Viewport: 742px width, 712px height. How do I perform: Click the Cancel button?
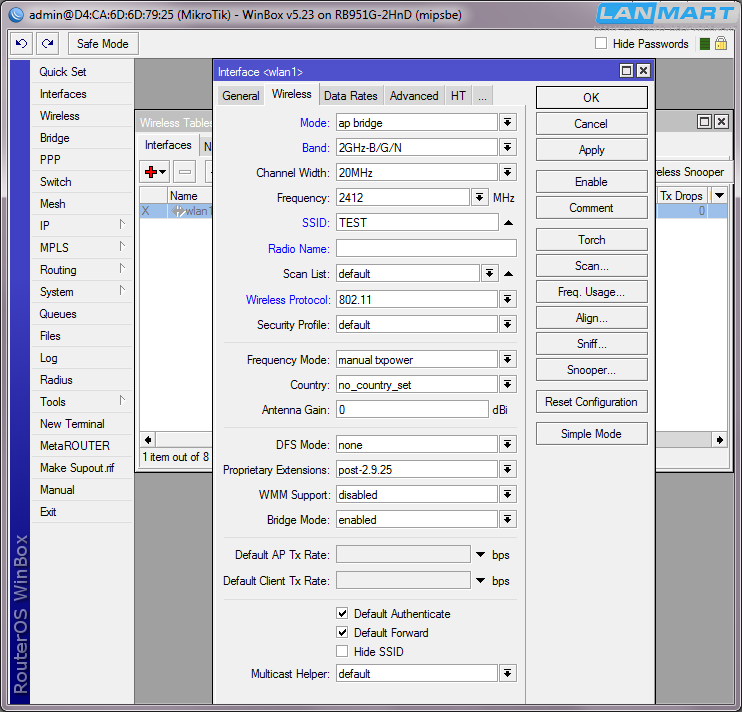click(592, 124)
